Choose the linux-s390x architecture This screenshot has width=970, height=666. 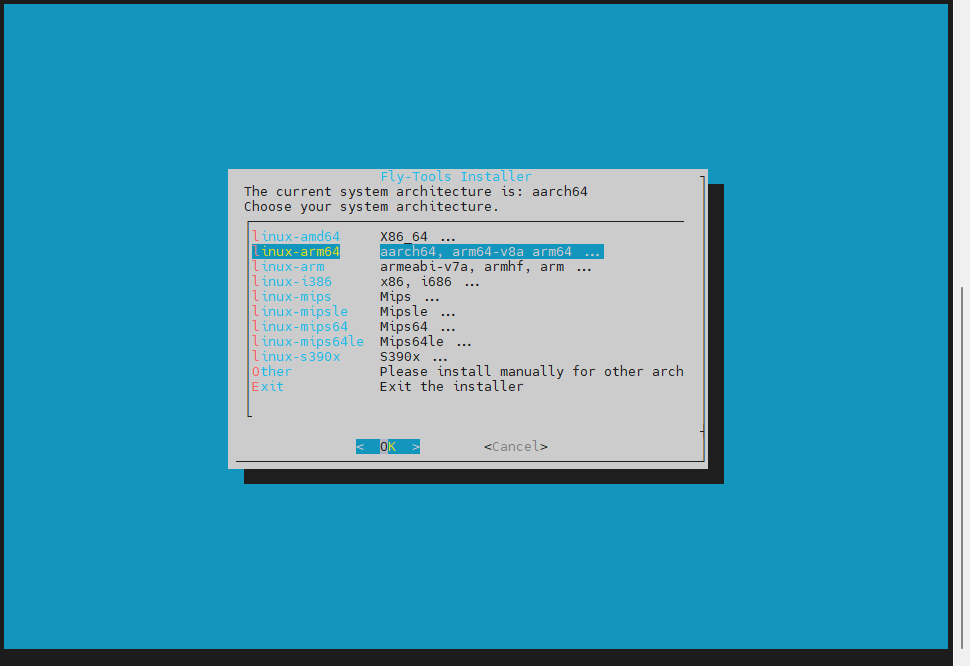pyautogui.click(x=296, y=357)
